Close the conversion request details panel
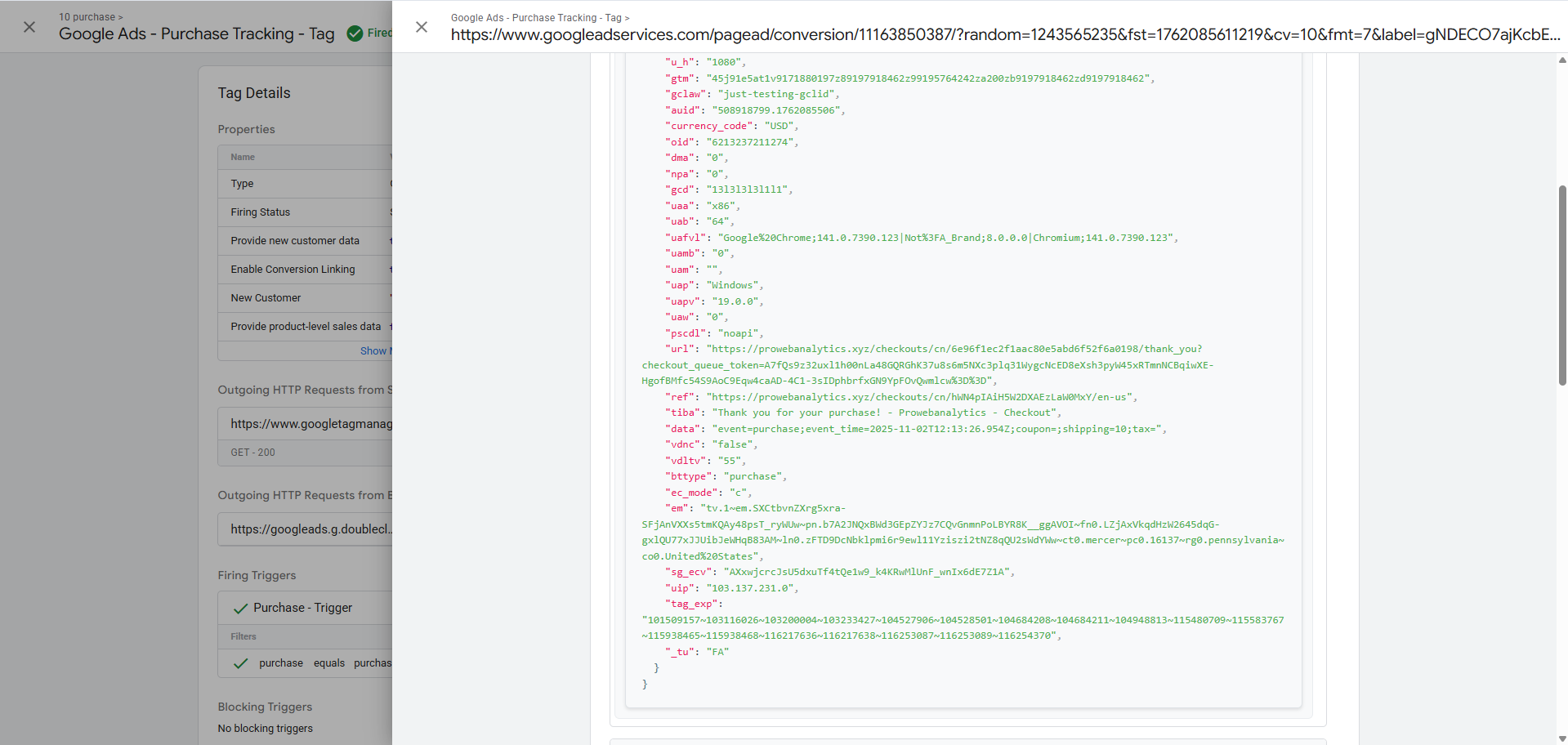 422,27
